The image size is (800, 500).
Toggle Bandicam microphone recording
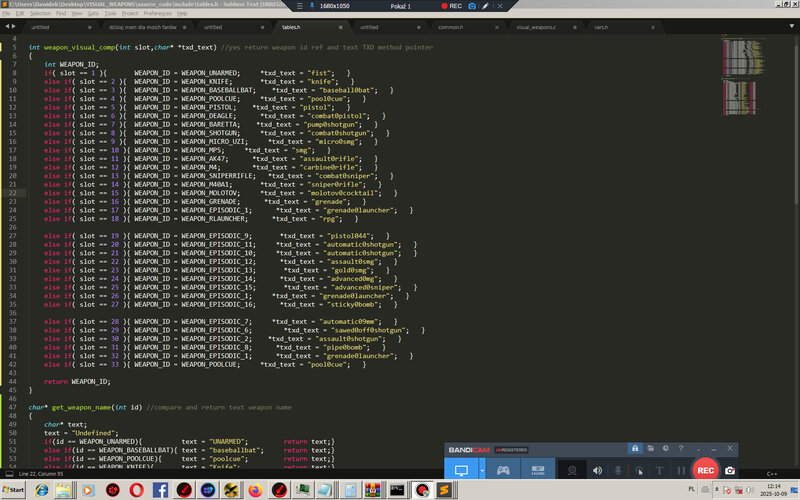click(x=618, y=470)
